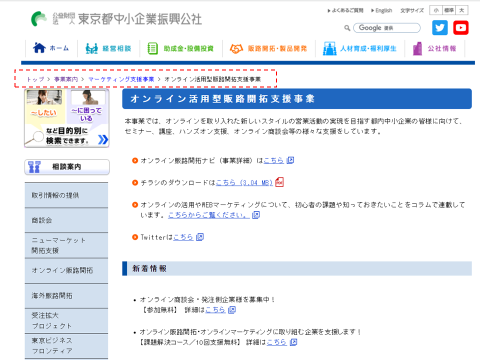The width and height of the screenshot is (480, 360).
Task: Click the オンライン活用型販路開拓支援事業 page title banner
Action: tap(297, 99)
